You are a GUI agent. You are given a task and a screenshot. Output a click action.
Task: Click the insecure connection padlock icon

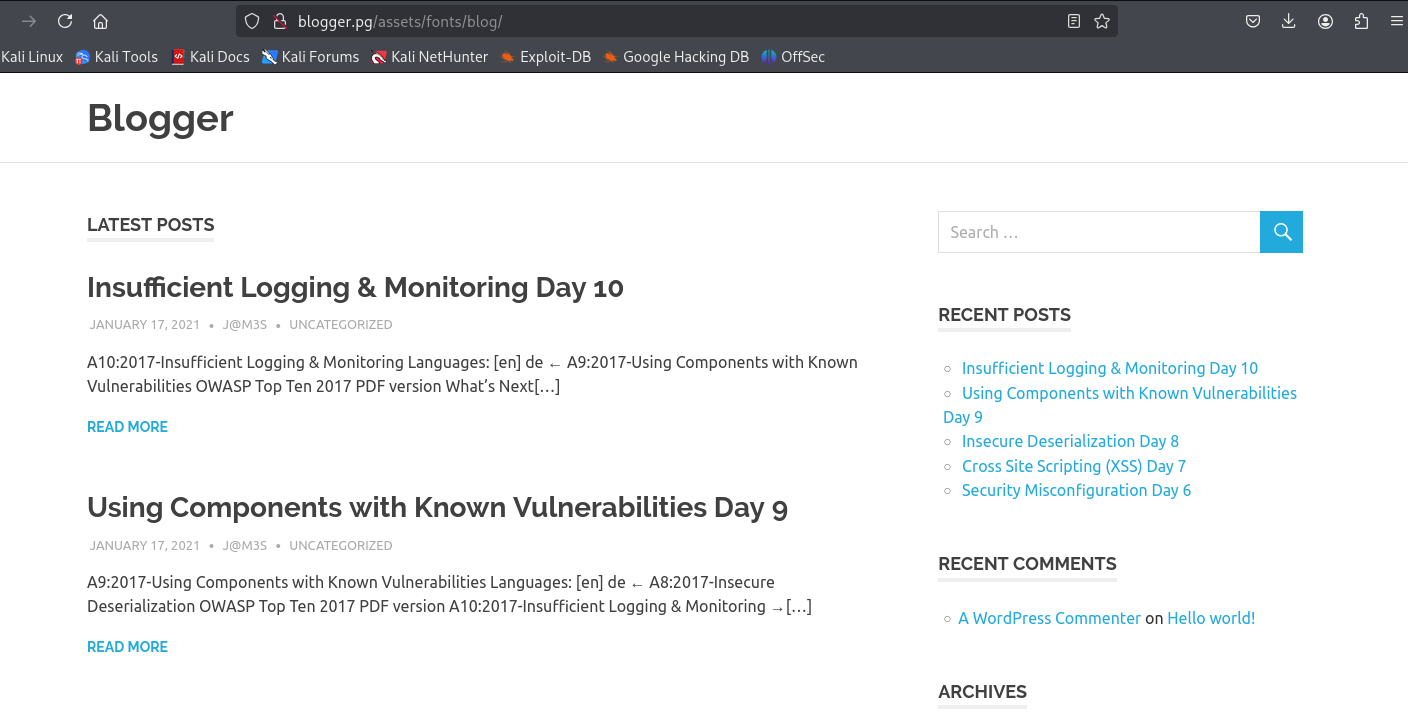[x=280, y=21]
